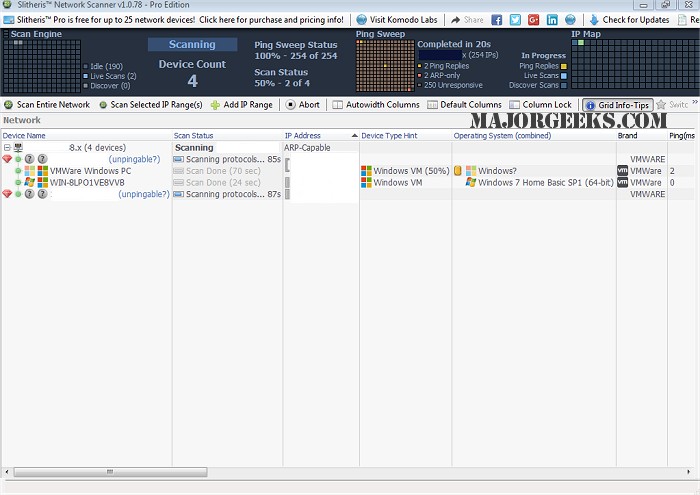
Task: Click the LinkedIn share icon
Action: 550,20
